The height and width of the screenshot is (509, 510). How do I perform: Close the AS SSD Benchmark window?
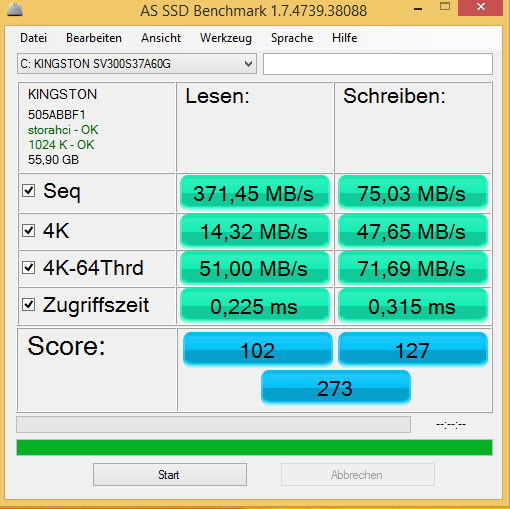480,7
